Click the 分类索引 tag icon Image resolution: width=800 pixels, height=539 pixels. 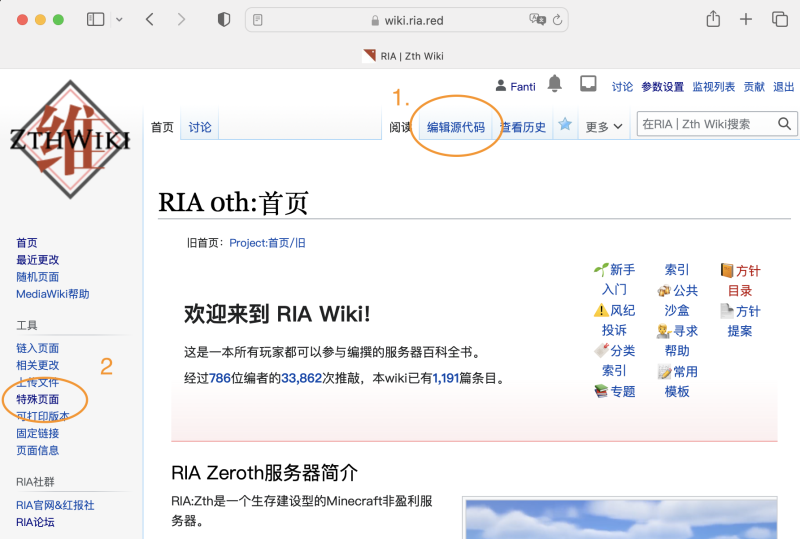pyautogui.click(x=601, y=350)
